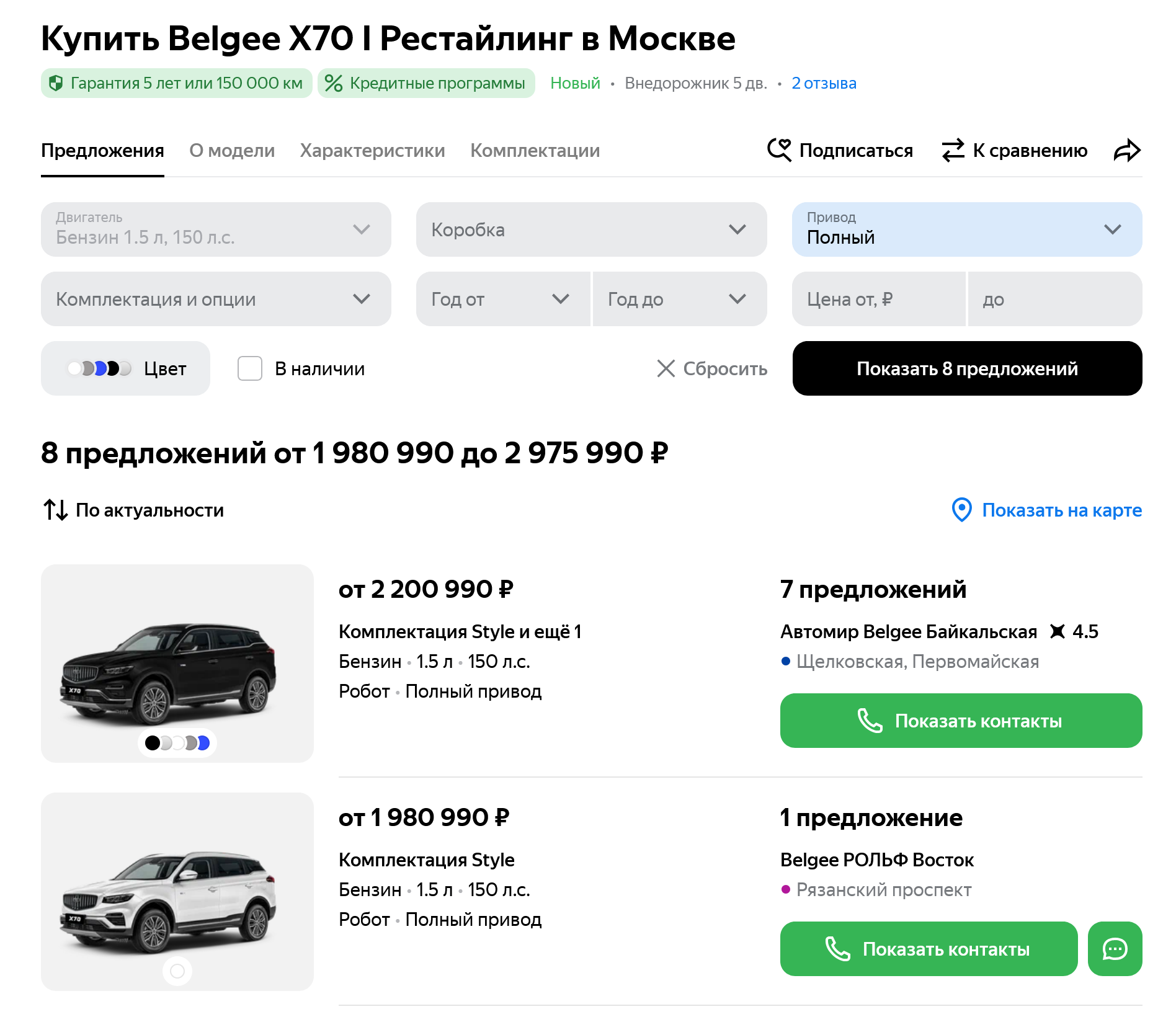Click the X icon to reset filters

[666, 368]
